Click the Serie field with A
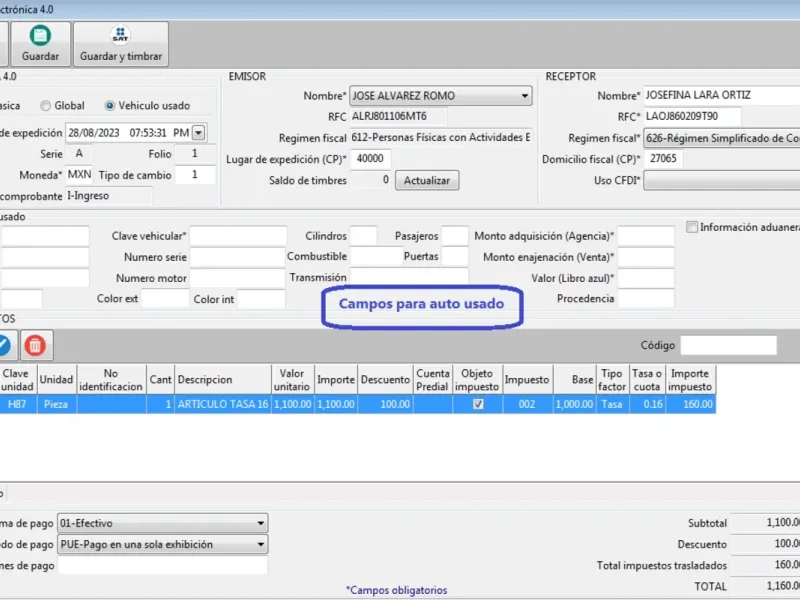Image resolution: width=800 pixels, height=600 pixels. coord(79,154)
